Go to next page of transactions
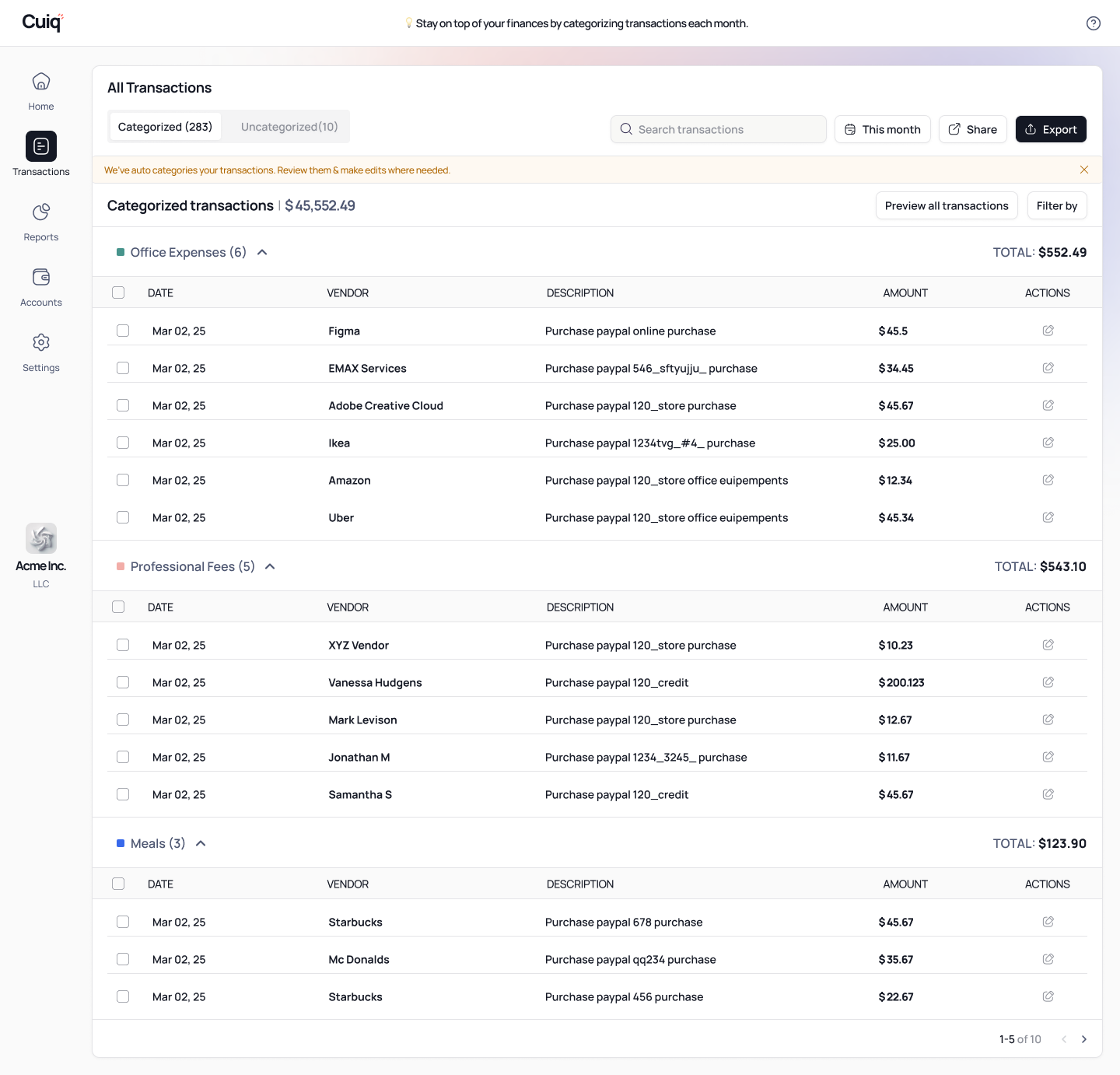Image resolution: width=1120 pixels, height=1075 pixels. (x=1084, y=1039)
